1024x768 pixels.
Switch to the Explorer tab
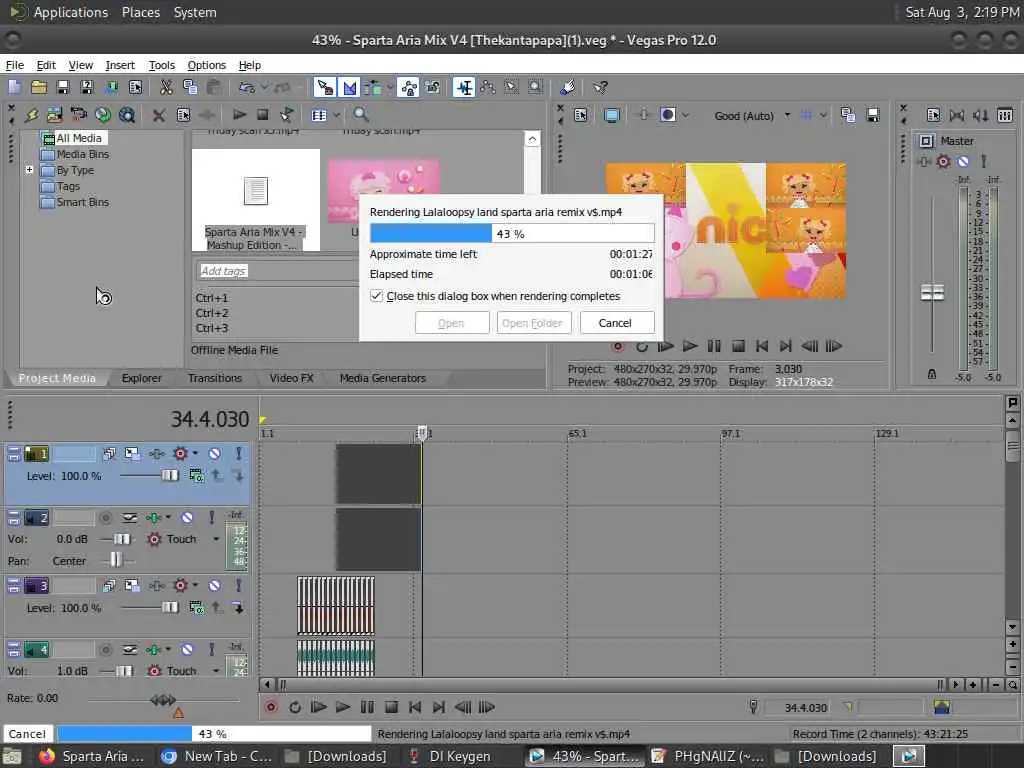[x=141, y=378]
